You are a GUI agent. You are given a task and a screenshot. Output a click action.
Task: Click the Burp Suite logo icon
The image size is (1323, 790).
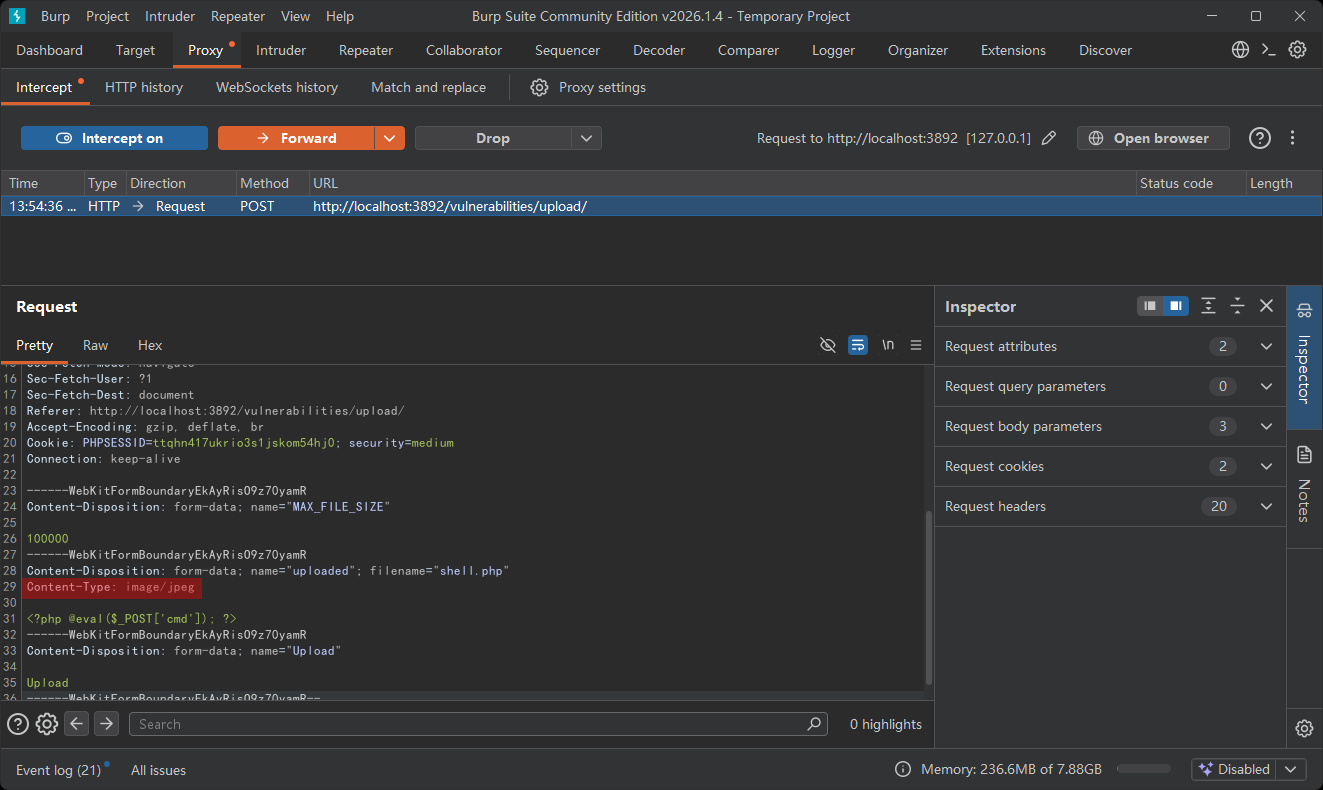point(17,16)
